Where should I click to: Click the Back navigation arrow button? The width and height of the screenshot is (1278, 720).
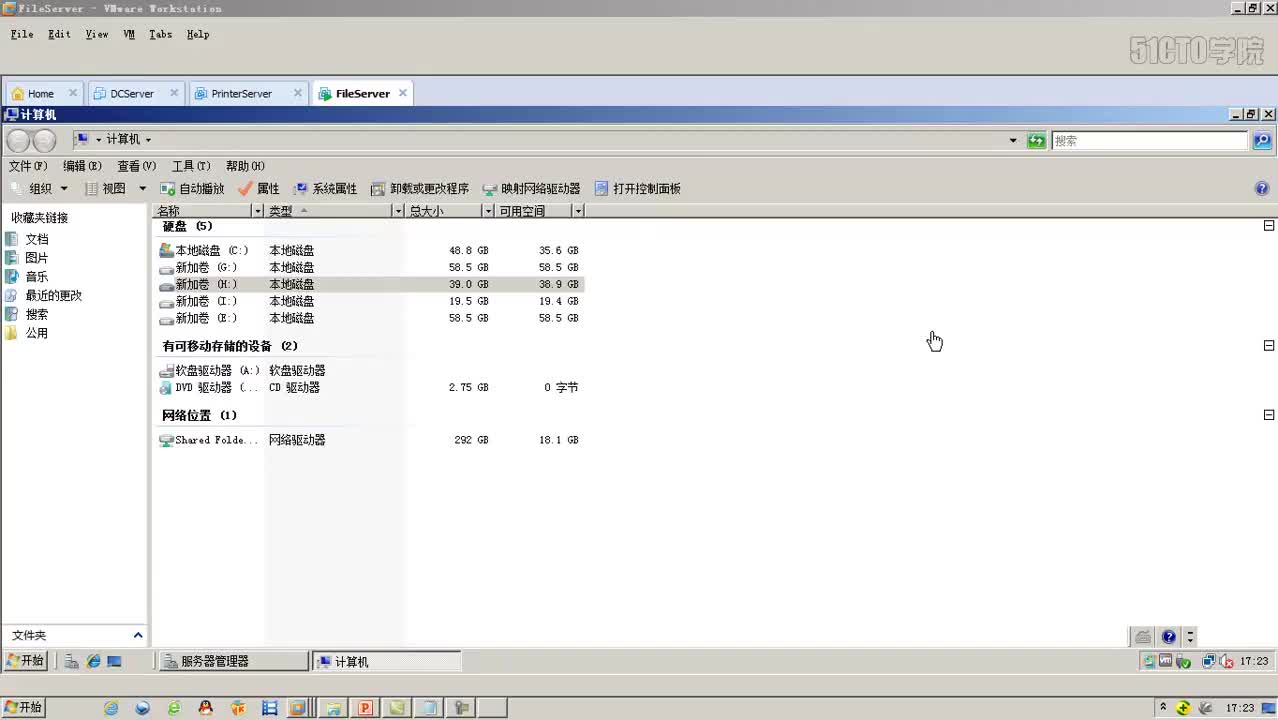18,141
